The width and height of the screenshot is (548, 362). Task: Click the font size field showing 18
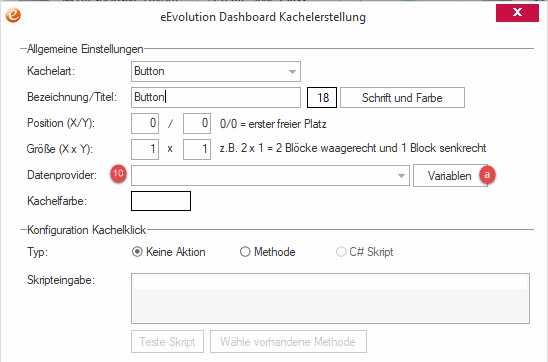[x=322, y=97]
